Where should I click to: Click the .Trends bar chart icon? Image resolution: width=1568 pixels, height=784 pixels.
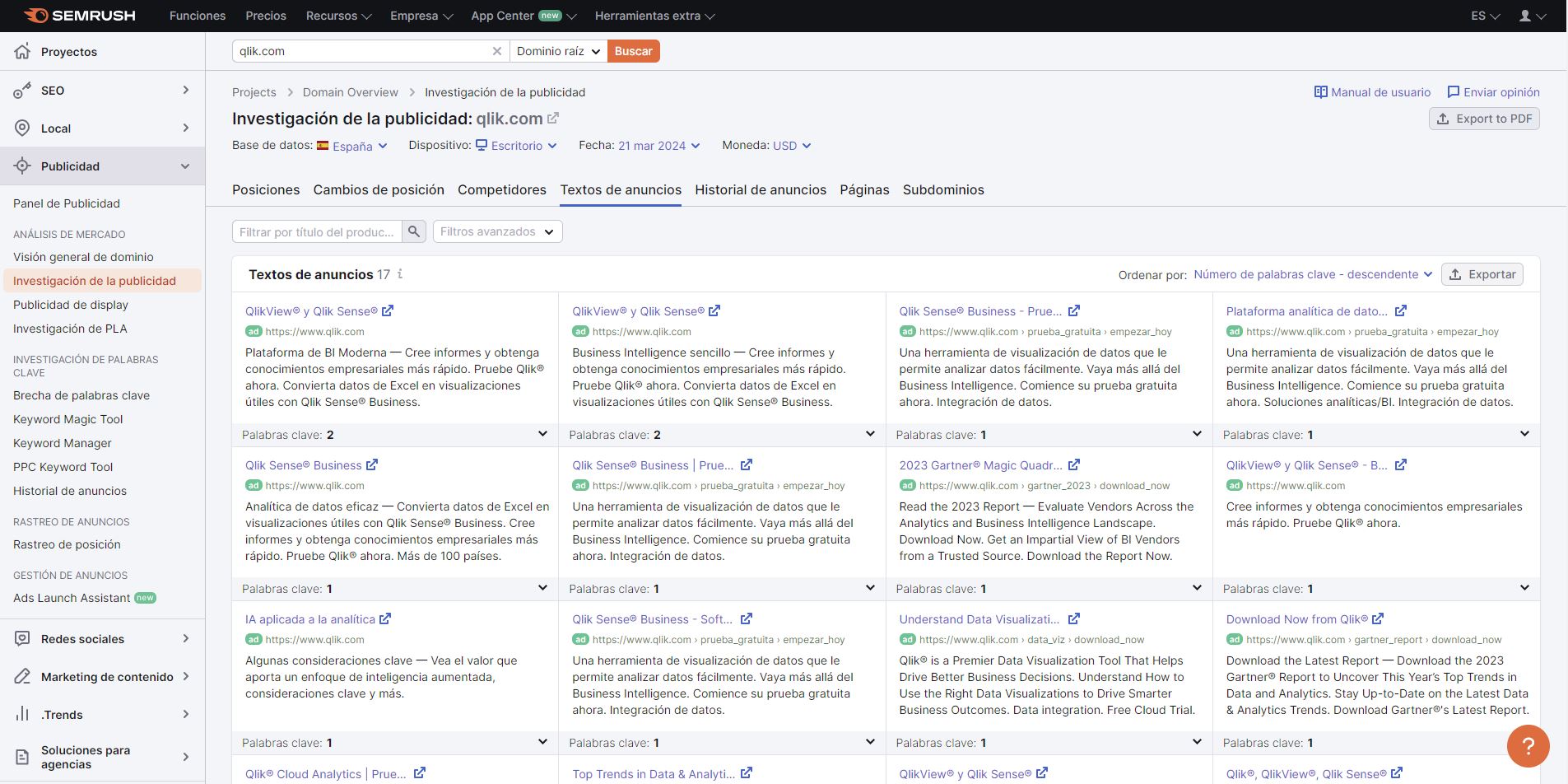[x=22, y=715]
